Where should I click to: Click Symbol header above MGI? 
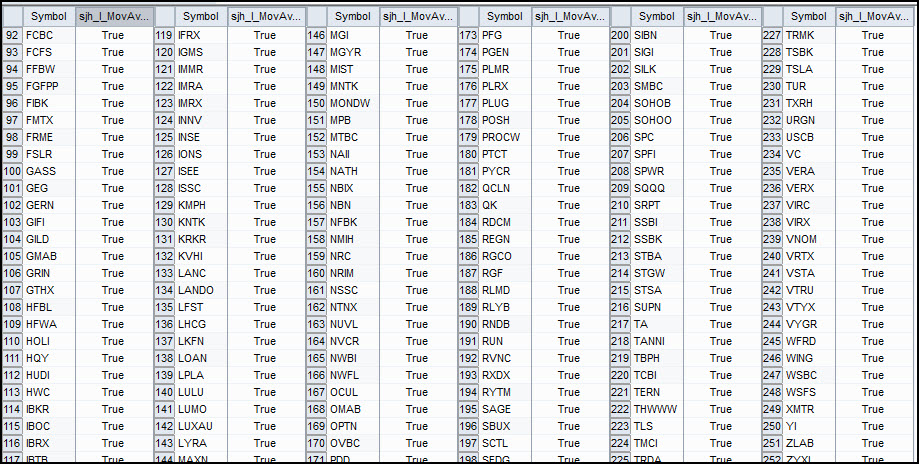pyautogui.click(x=353, y=17)
